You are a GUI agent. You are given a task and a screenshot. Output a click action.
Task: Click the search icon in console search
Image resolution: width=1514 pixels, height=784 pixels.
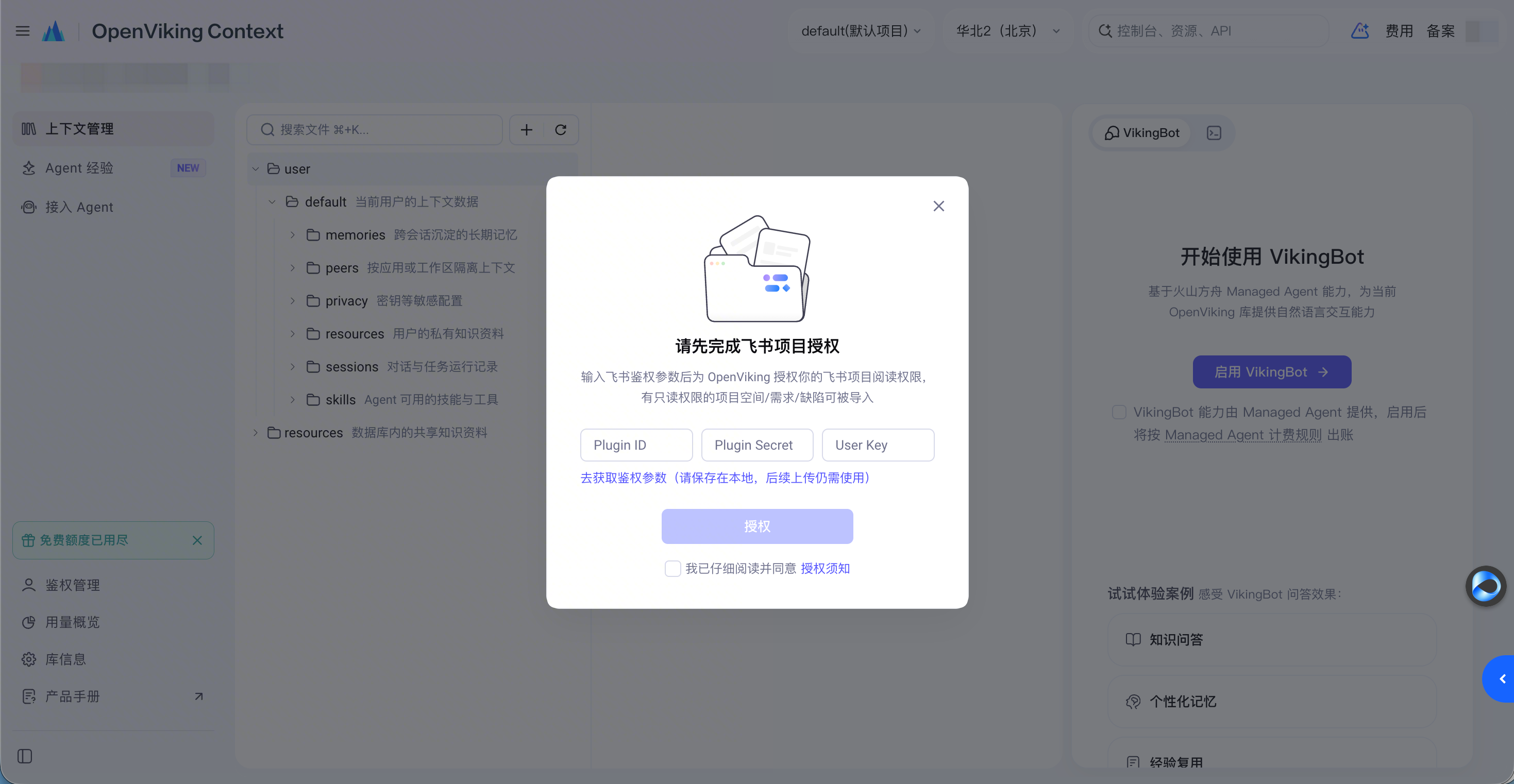pyautogui.click(x=1105, y=31)
